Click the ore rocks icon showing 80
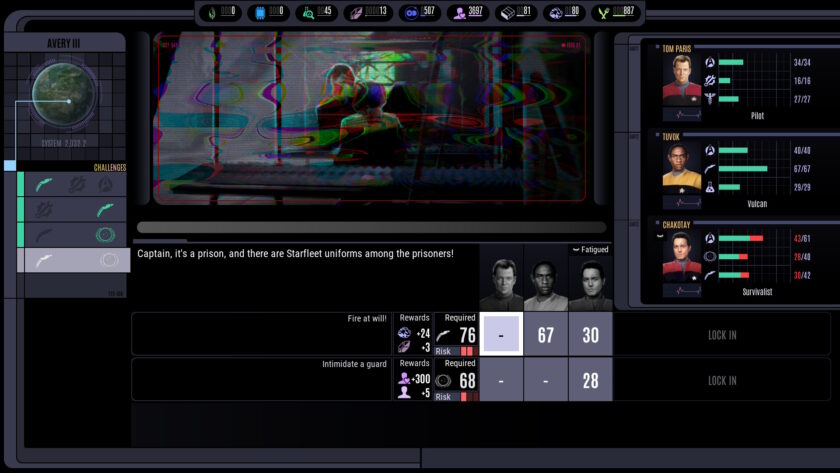Screen dimensions: 840x473 556,13
